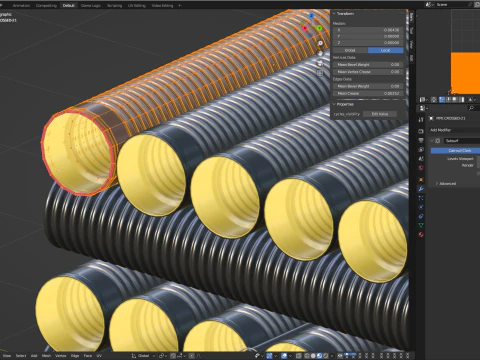The width and height of the screenshot is (480, 360).
Task: Open the Modifier wrench properties tab
Action: pyautogui.click(x=421, y=189)
